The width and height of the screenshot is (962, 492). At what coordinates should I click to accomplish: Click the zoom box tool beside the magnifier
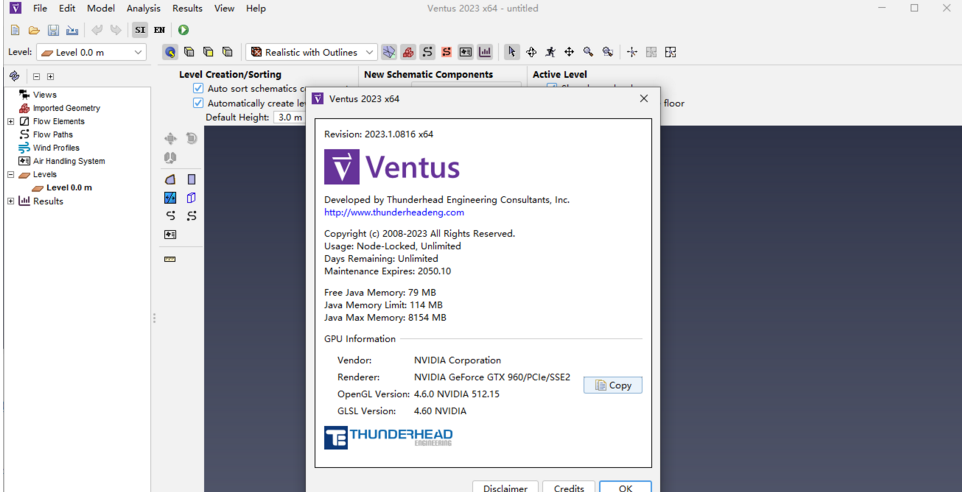coord(607,52)
